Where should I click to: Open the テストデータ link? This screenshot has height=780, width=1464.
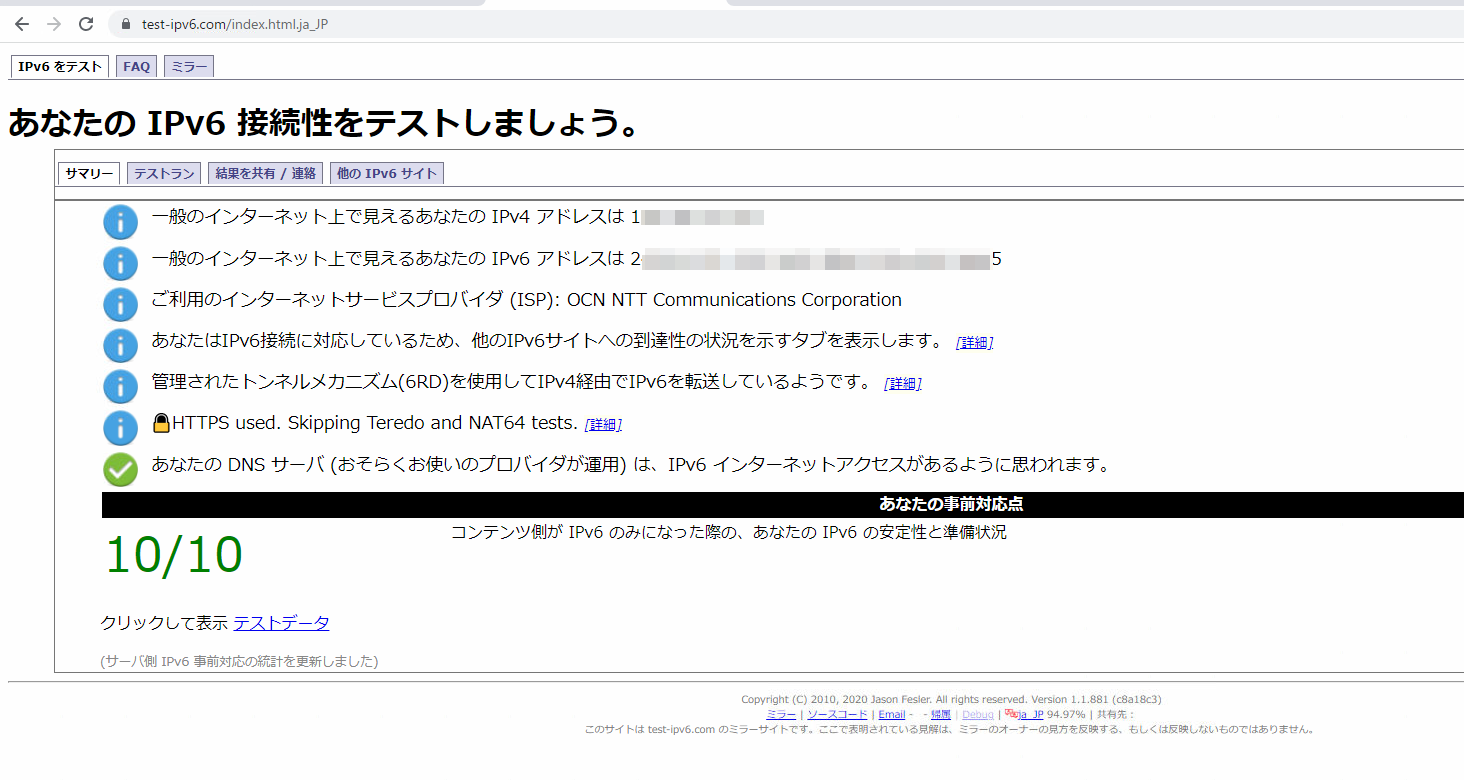(x=281, y=623)
